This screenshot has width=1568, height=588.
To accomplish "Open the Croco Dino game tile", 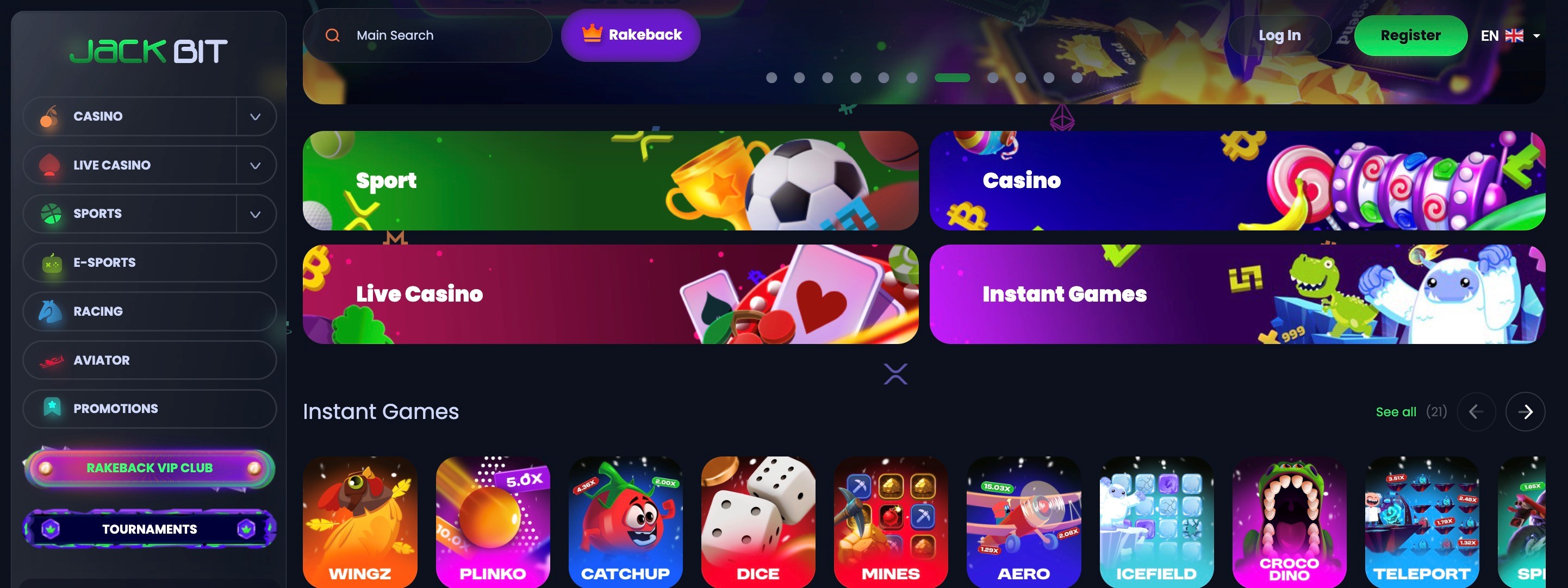I will (1289, 522).
